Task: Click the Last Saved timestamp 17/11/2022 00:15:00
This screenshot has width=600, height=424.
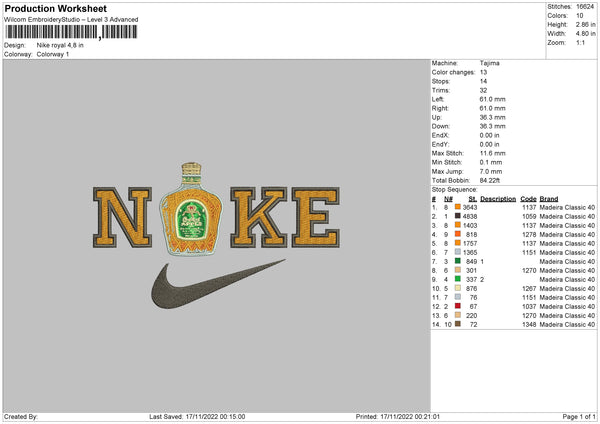Action: [x=215, y=417]
